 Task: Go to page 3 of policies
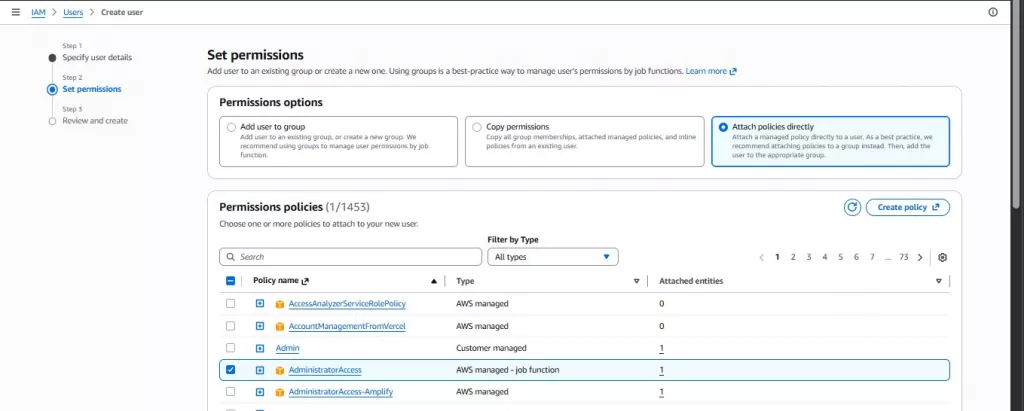point(809,257)
